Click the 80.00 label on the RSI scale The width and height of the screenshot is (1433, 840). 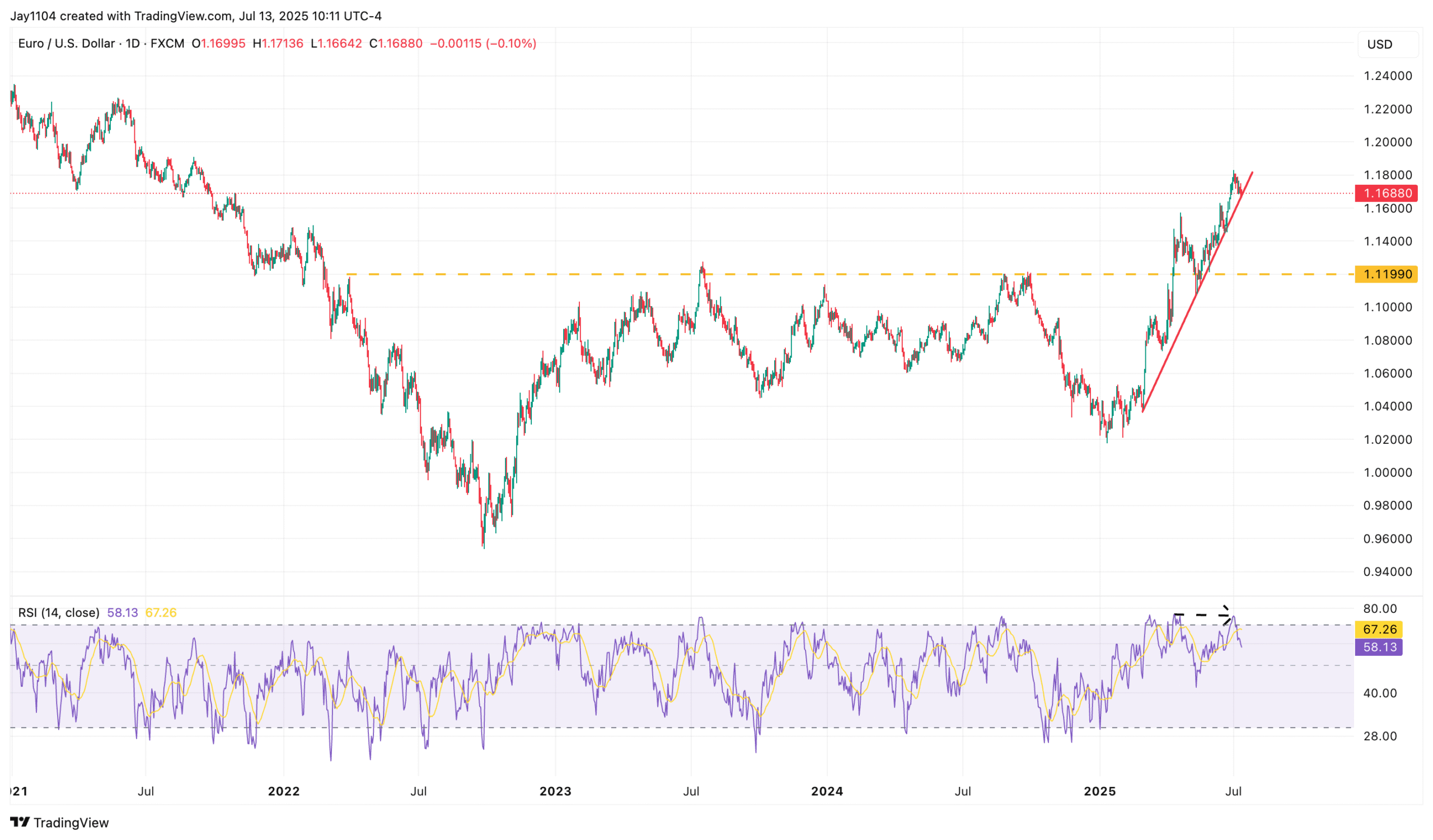click(1380, 609)
